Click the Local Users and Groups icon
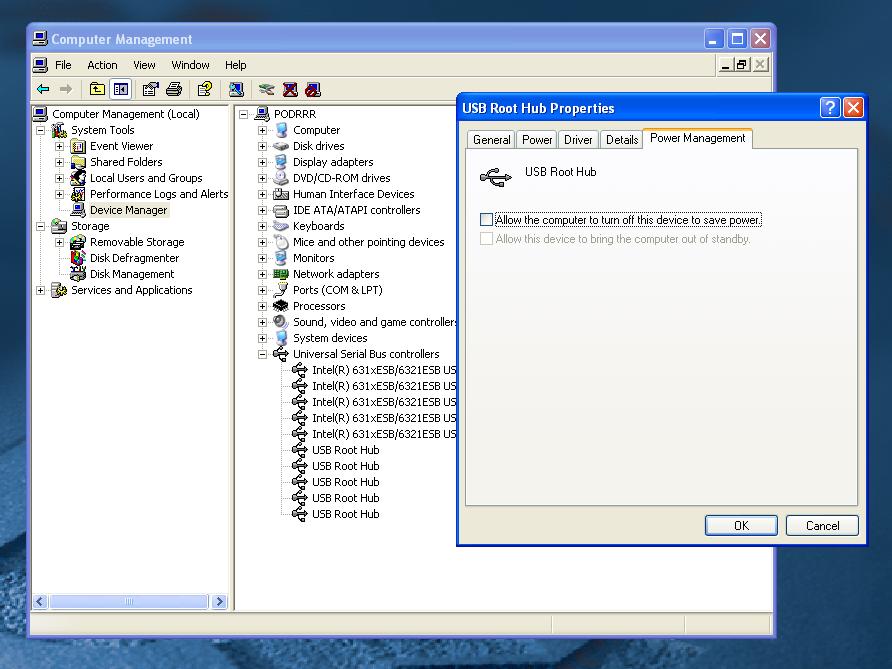 pyautogui.click(x=78, y=178)
